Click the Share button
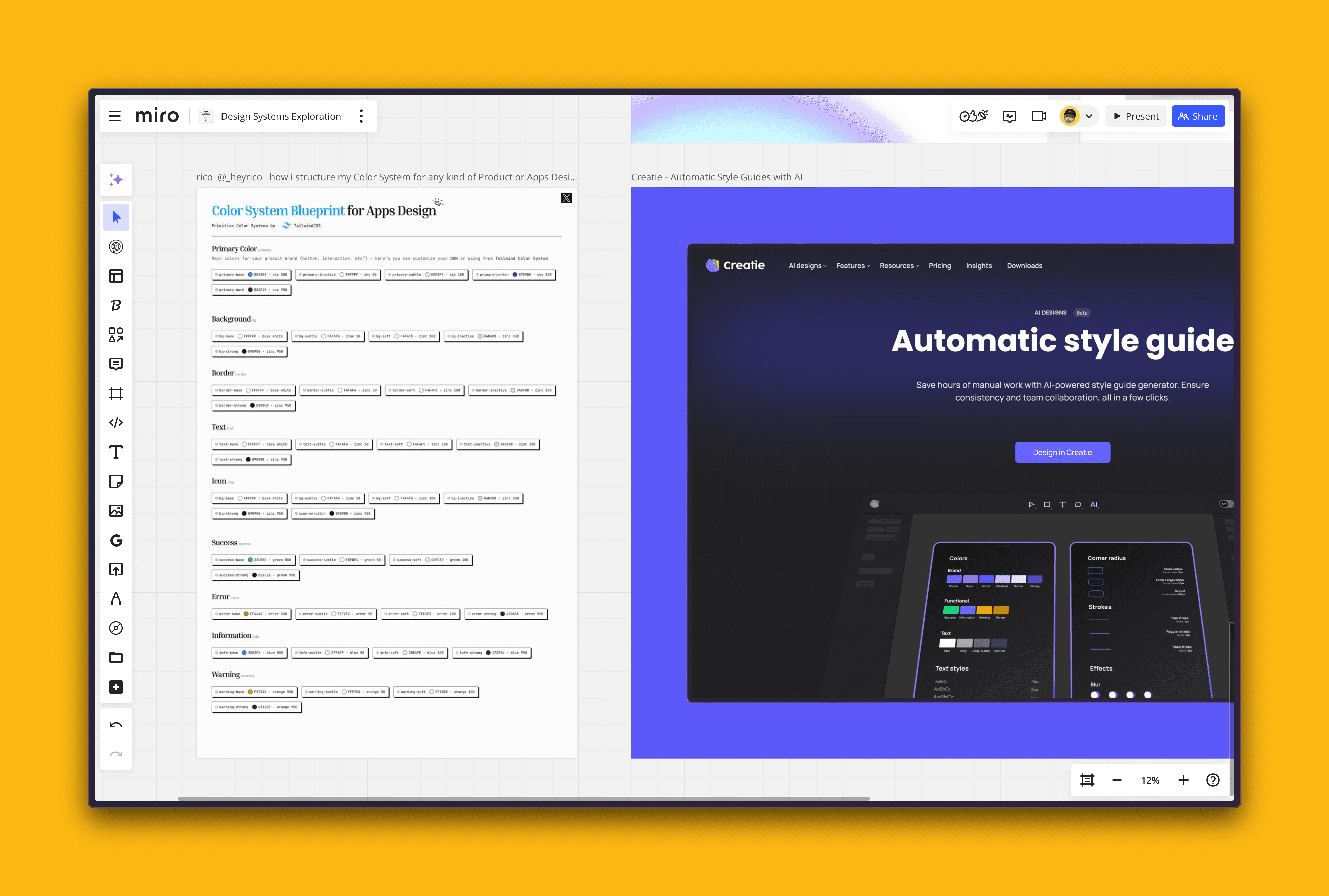Viewport: 1329px width, 896px height. 1198,116
